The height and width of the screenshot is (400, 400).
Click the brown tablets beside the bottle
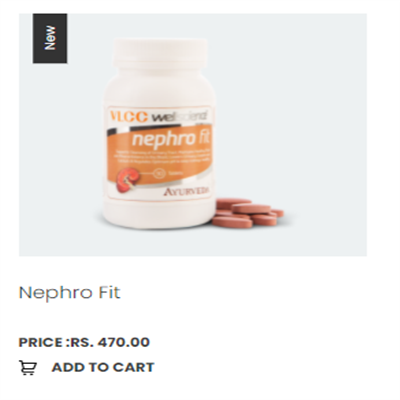point(248,213)
